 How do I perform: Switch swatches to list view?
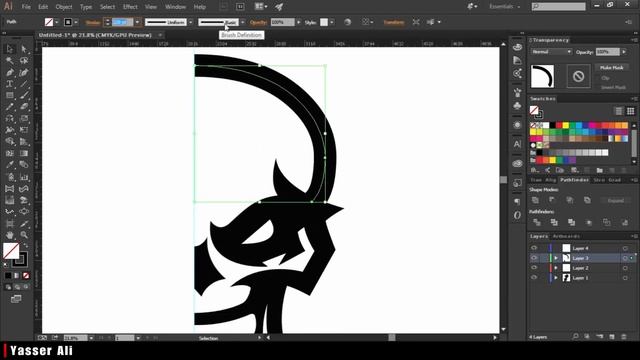click(619, 111)
